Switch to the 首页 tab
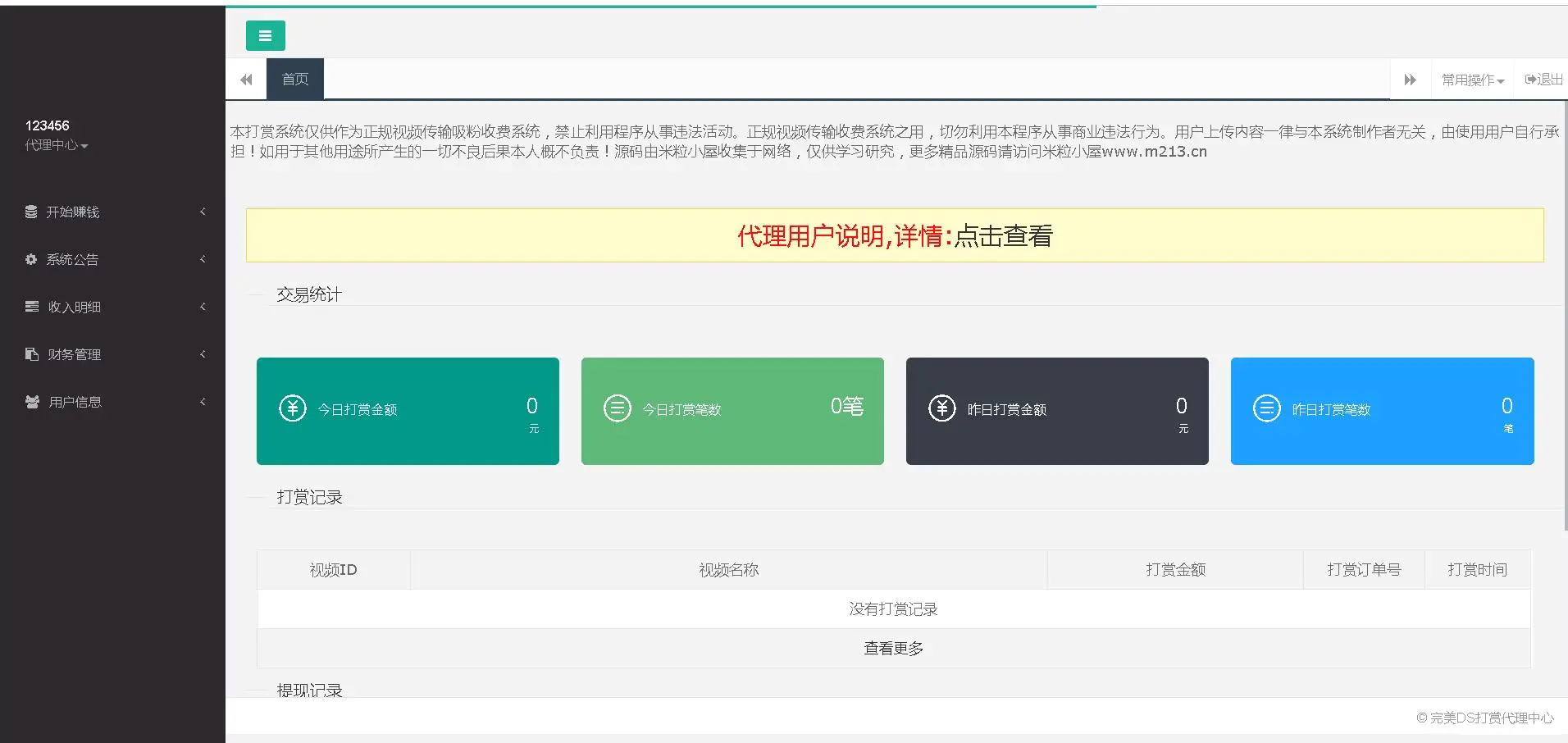 (294, 79)
